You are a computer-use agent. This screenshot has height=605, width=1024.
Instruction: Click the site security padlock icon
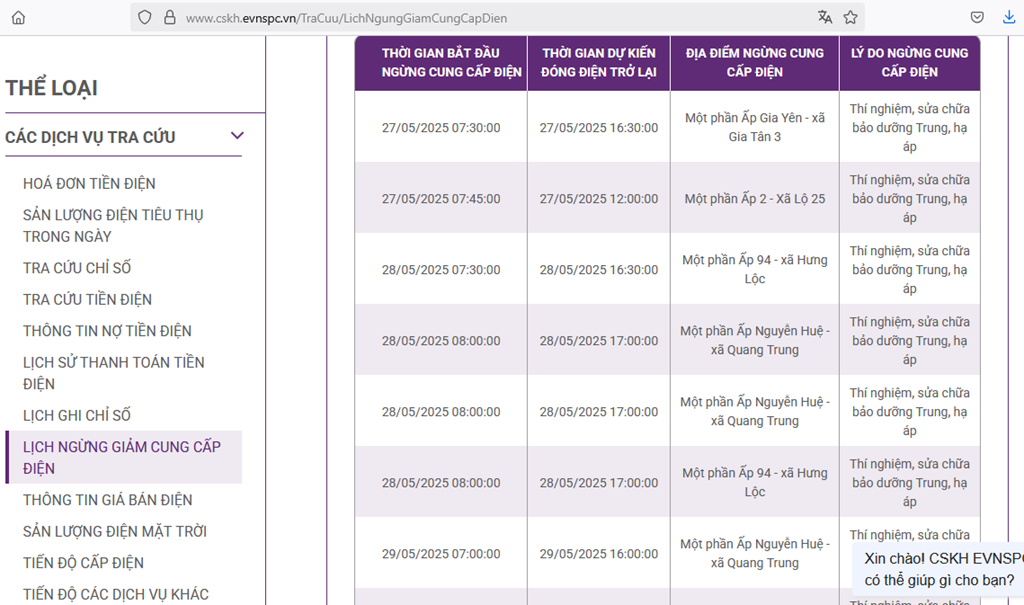(x=169, y=17)
